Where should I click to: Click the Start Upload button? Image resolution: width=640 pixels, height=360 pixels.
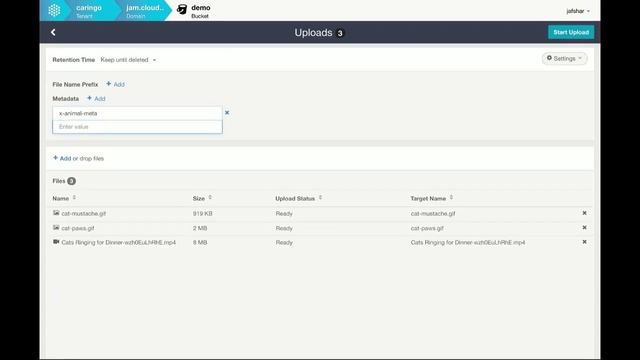(571, 32)
